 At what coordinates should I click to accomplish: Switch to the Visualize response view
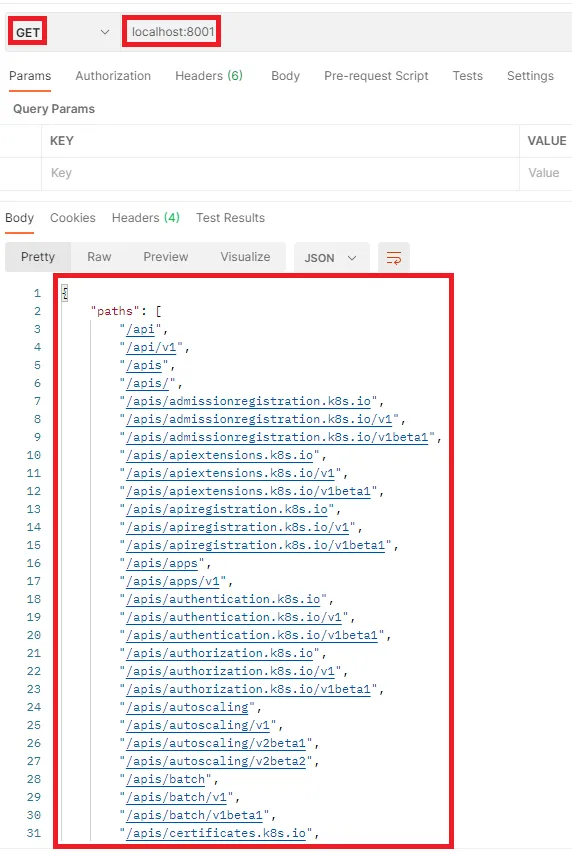pos(245,257)
